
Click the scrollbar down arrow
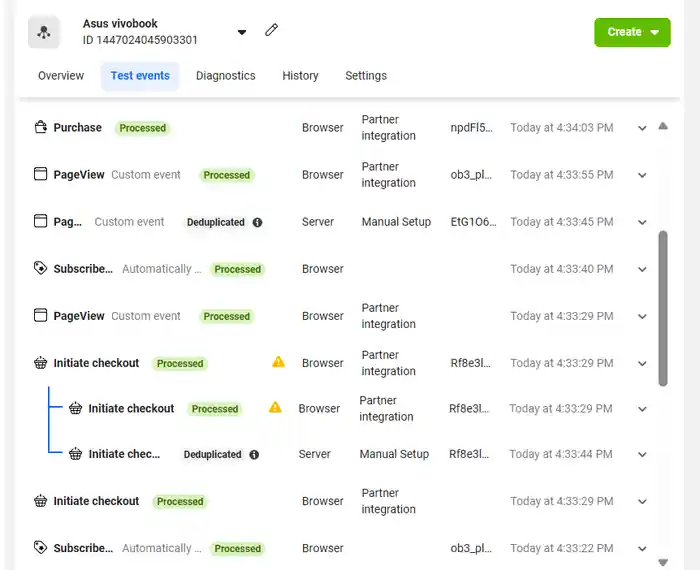pos(663,562)
